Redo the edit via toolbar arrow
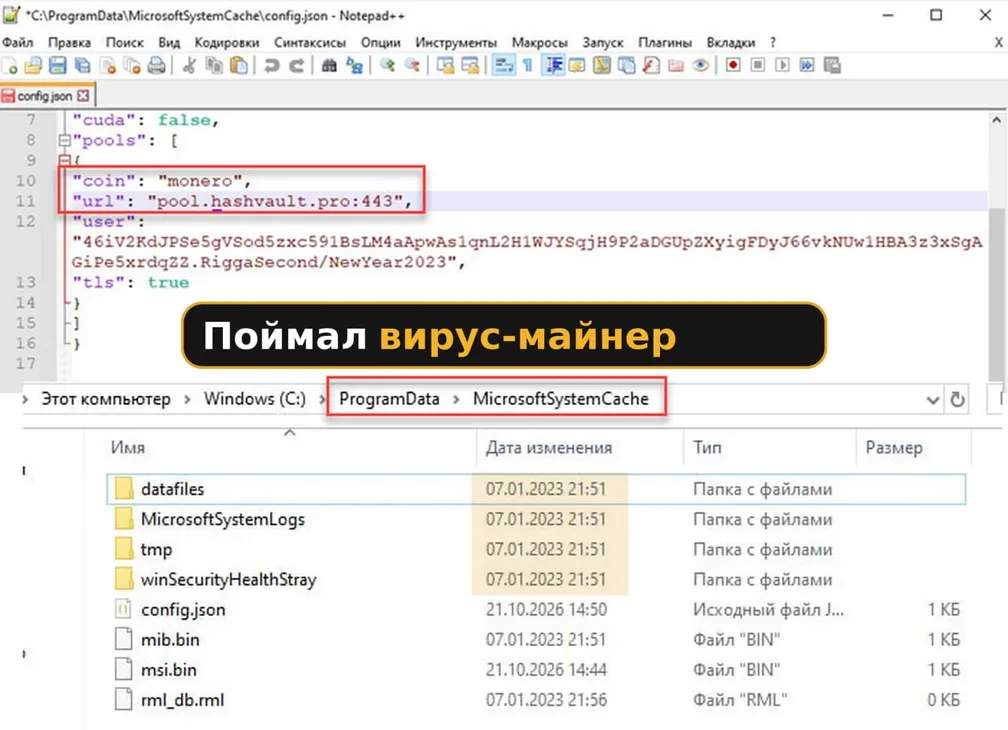 (x=296, y=66)
